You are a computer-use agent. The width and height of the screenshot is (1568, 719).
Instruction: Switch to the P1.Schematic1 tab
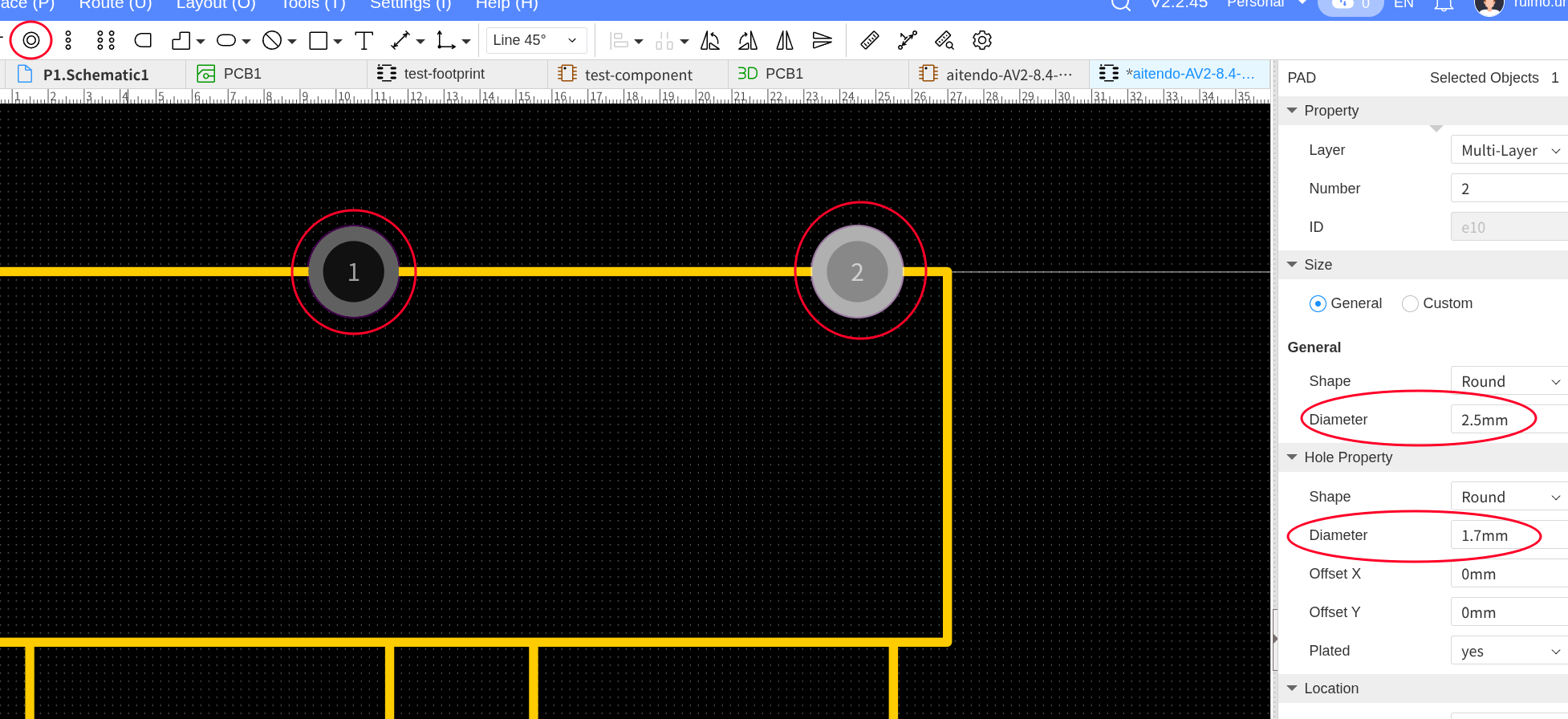pyautogui.click(x=95, y=74)
